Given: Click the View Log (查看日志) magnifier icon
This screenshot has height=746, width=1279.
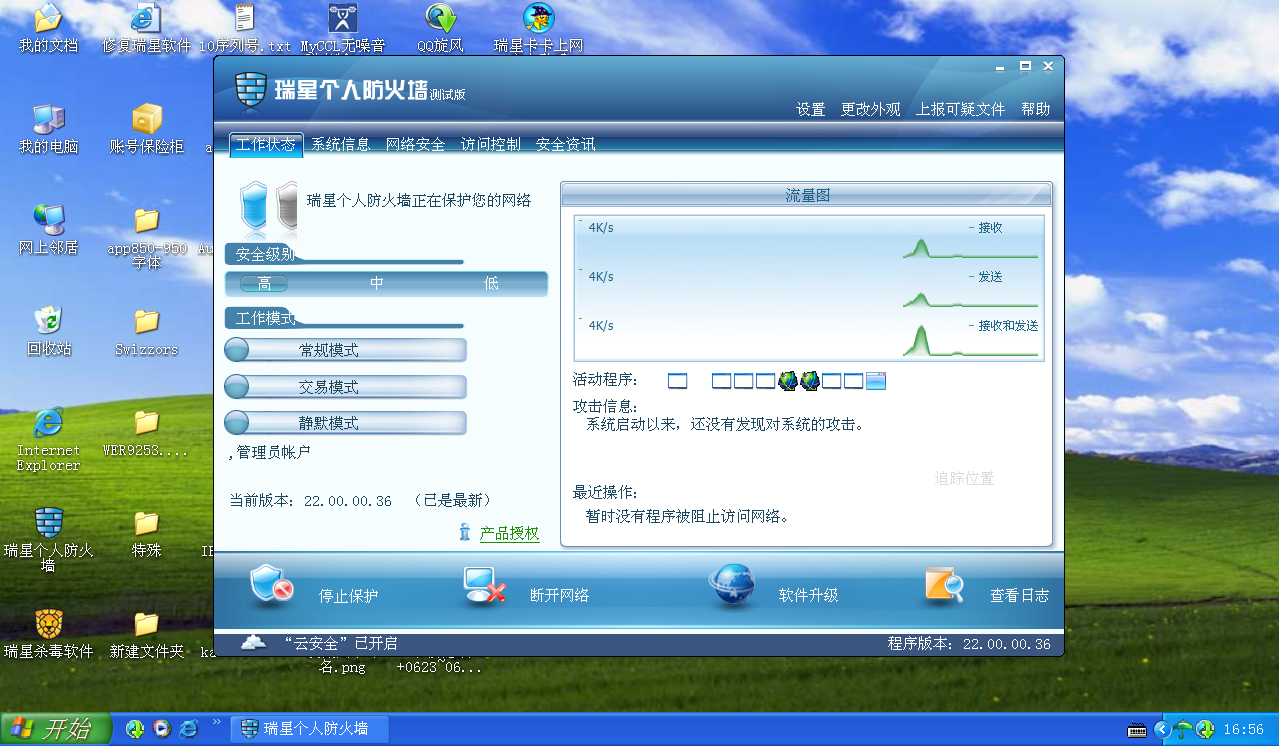Looking at the screenshot, I should pos(944,586).
